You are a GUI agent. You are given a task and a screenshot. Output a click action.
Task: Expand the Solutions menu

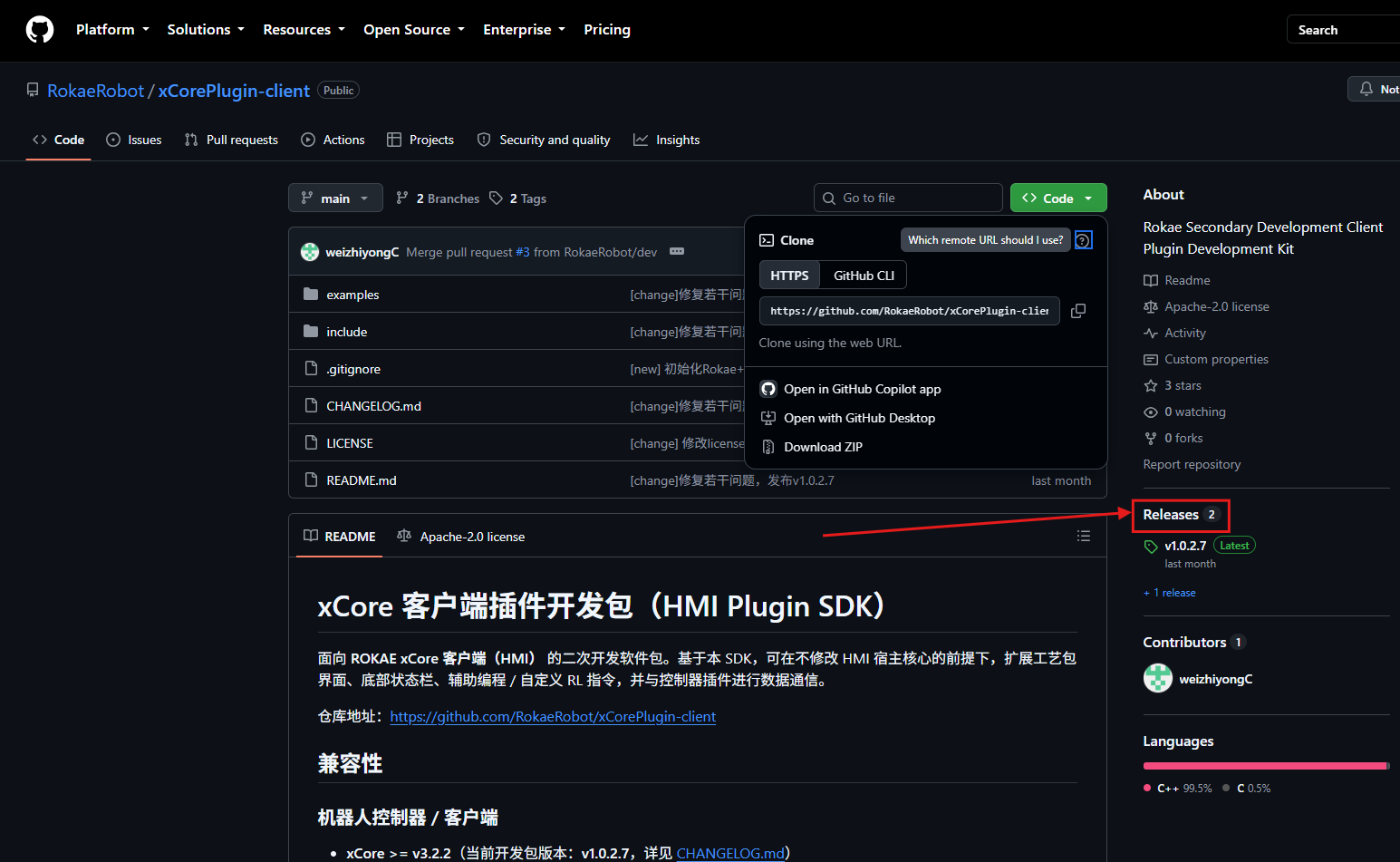pos(206,30)
